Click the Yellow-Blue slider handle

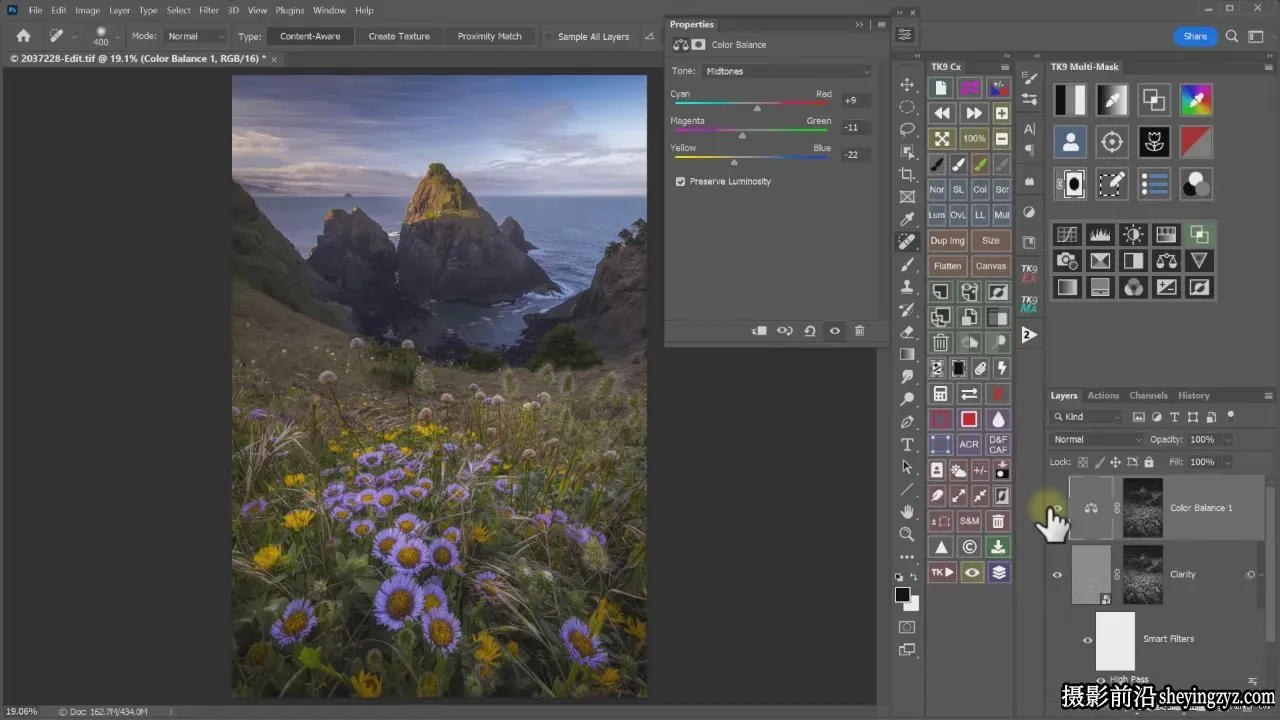point(734,161)
